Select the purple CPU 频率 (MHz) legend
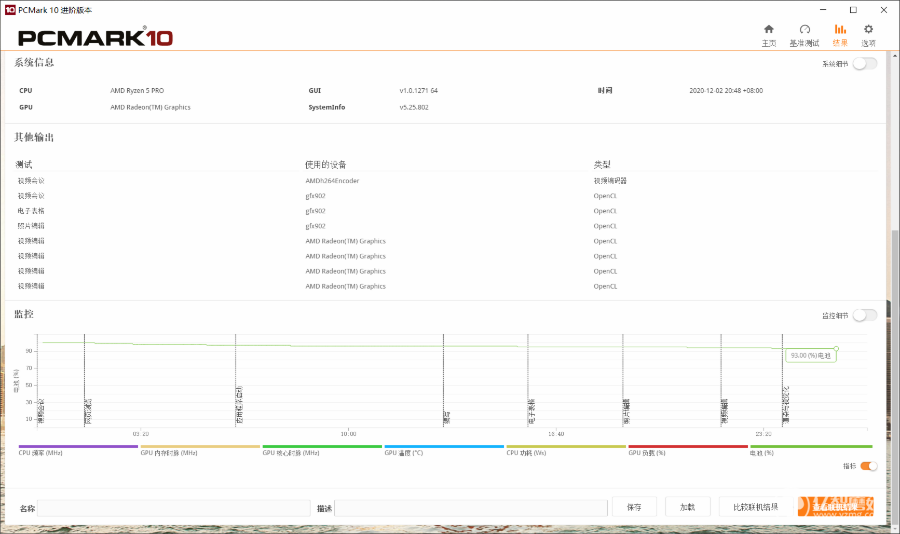Image resolution: width=900 pixels, height=534 pixels. tap(78, 450)
